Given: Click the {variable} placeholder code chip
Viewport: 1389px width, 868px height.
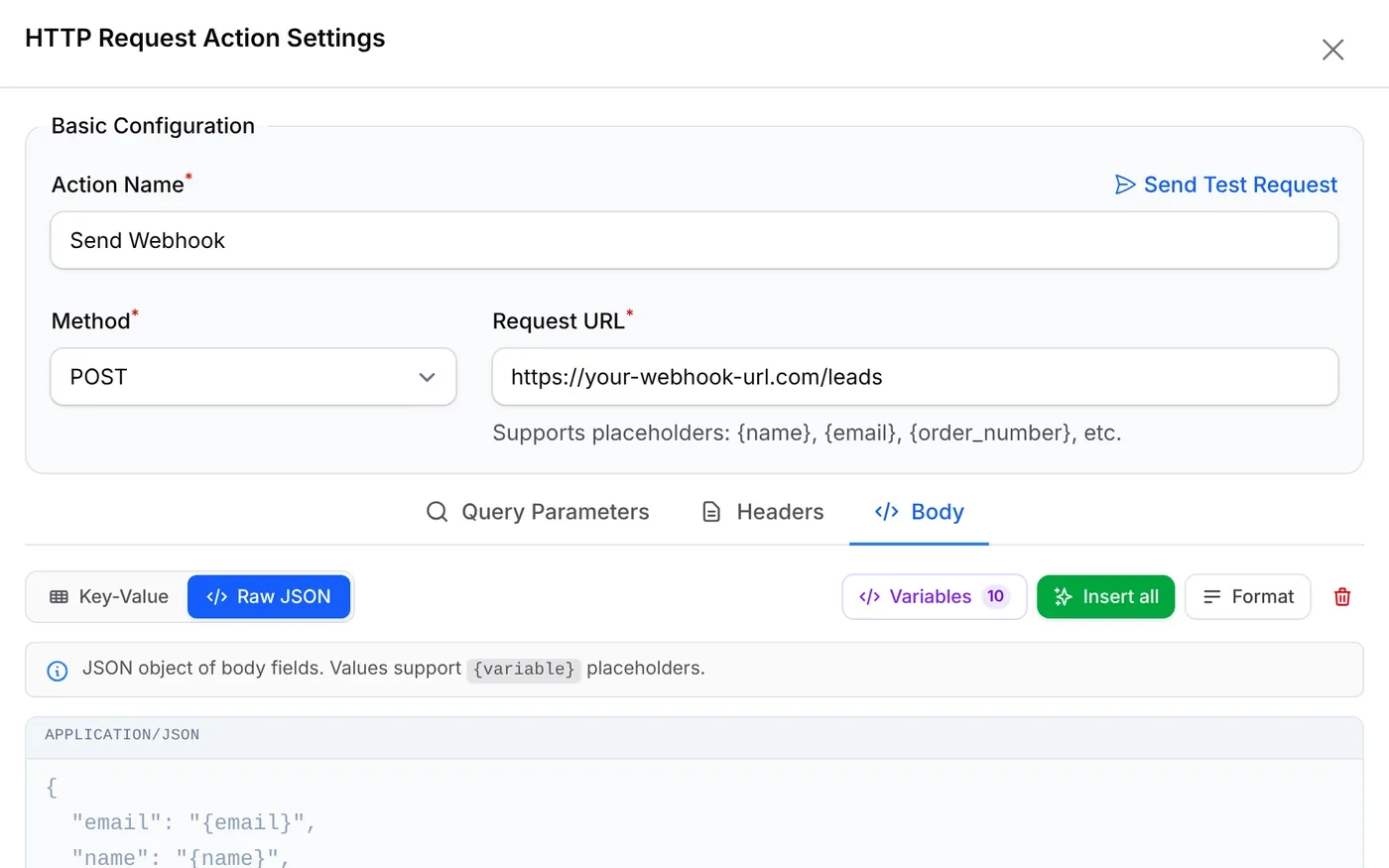Looking at the screenshot, I should click(524, 669).
